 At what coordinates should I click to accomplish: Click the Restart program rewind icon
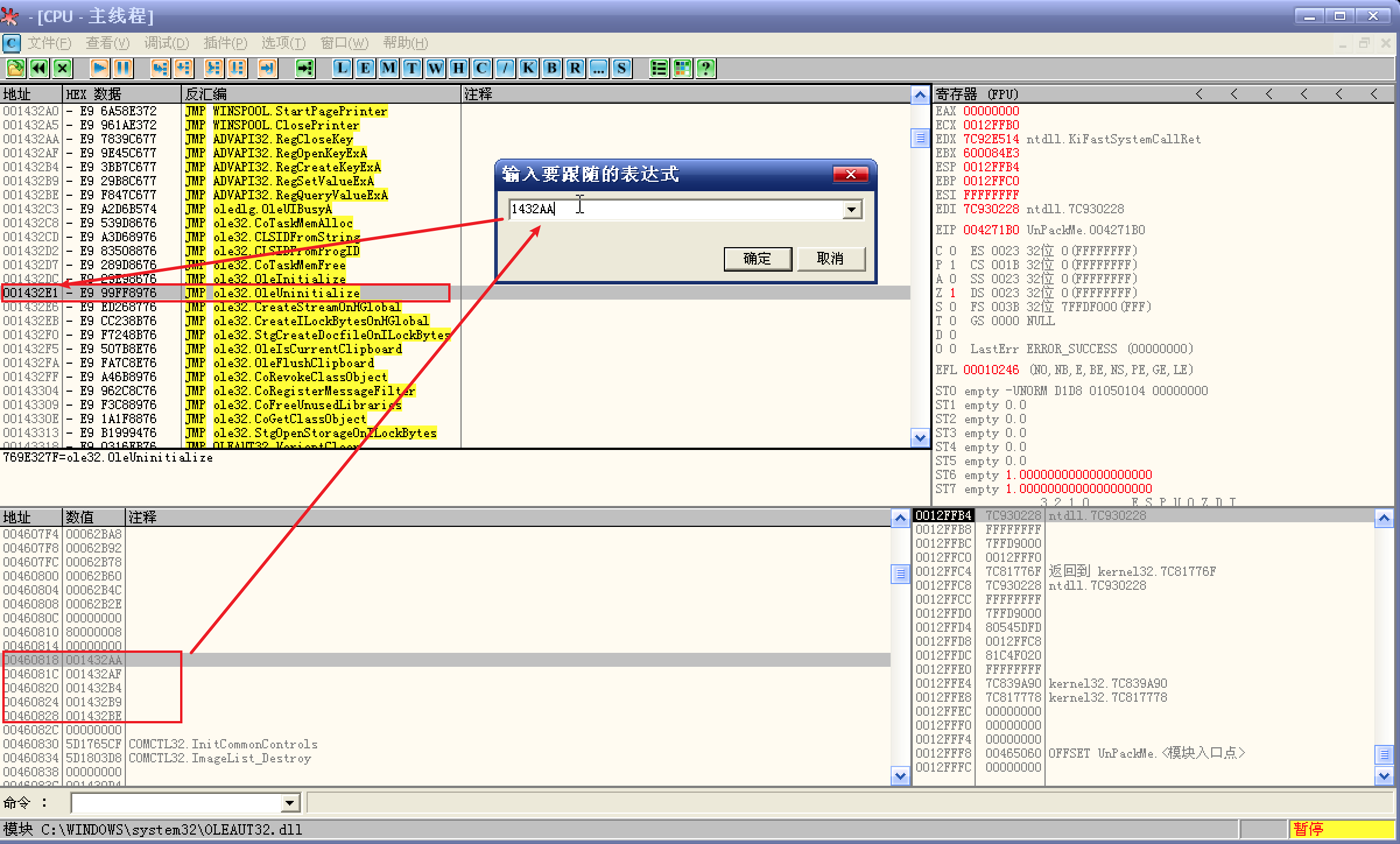click(39, 68)
